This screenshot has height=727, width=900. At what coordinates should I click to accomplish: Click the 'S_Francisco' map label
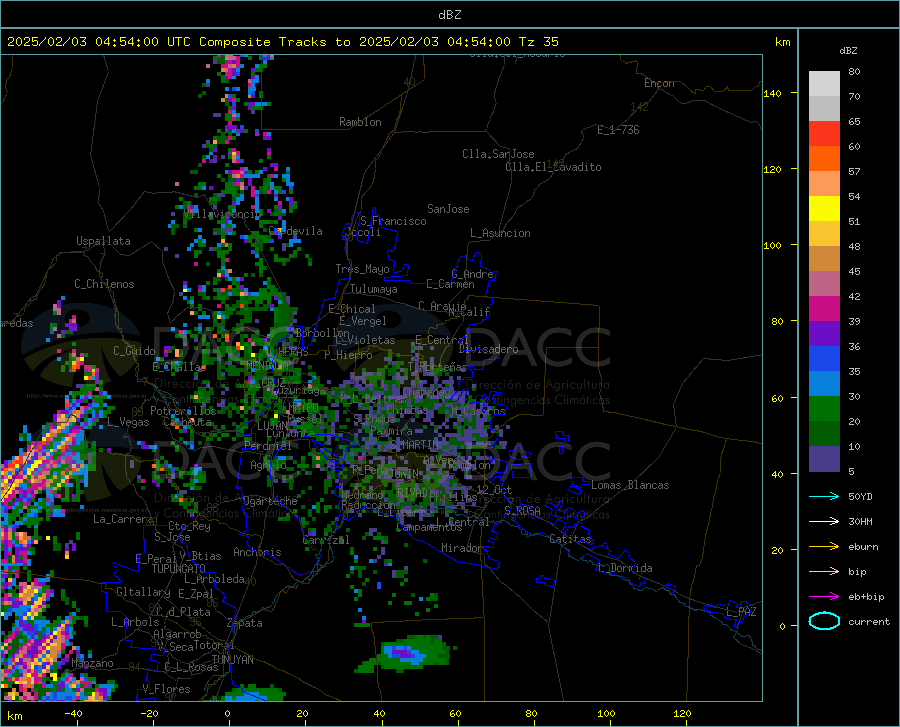tap(393, 221)
